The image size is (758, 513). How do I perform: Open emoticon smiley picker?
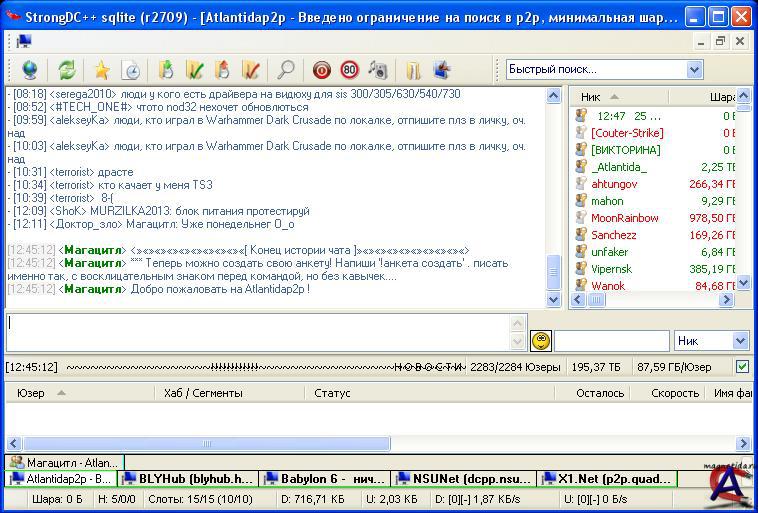[540, 341]
